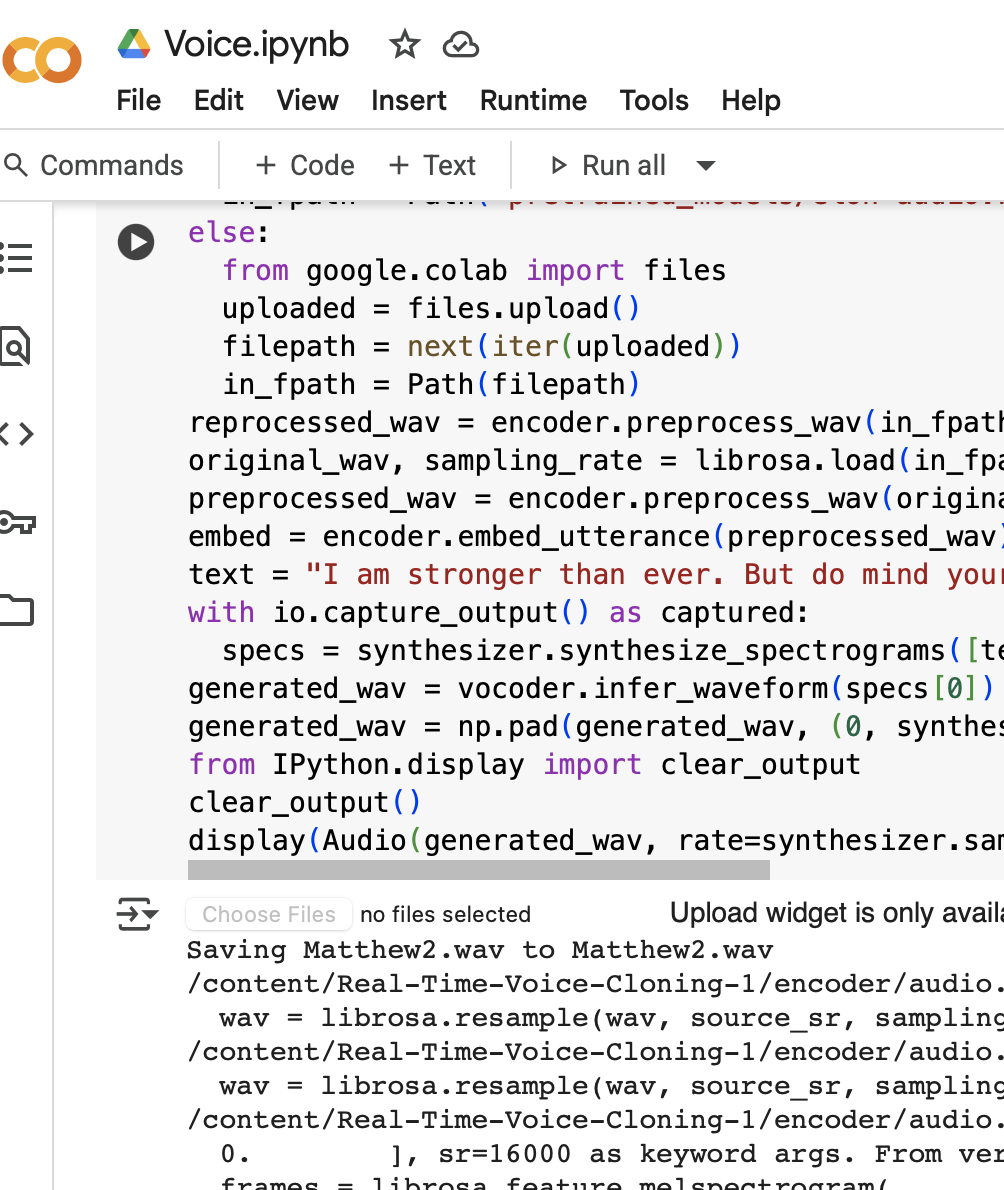The image size is (1004, 1190).
Task: Open the Commands search palette
Action: (94, 166)
